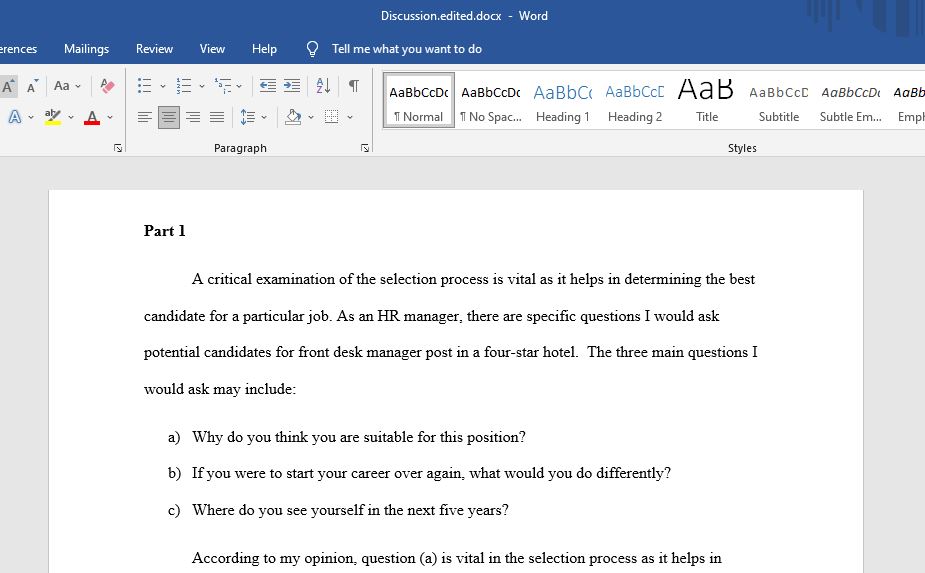Align text left
Viewport: 925px width, 573px height.
tap(145, 117)
